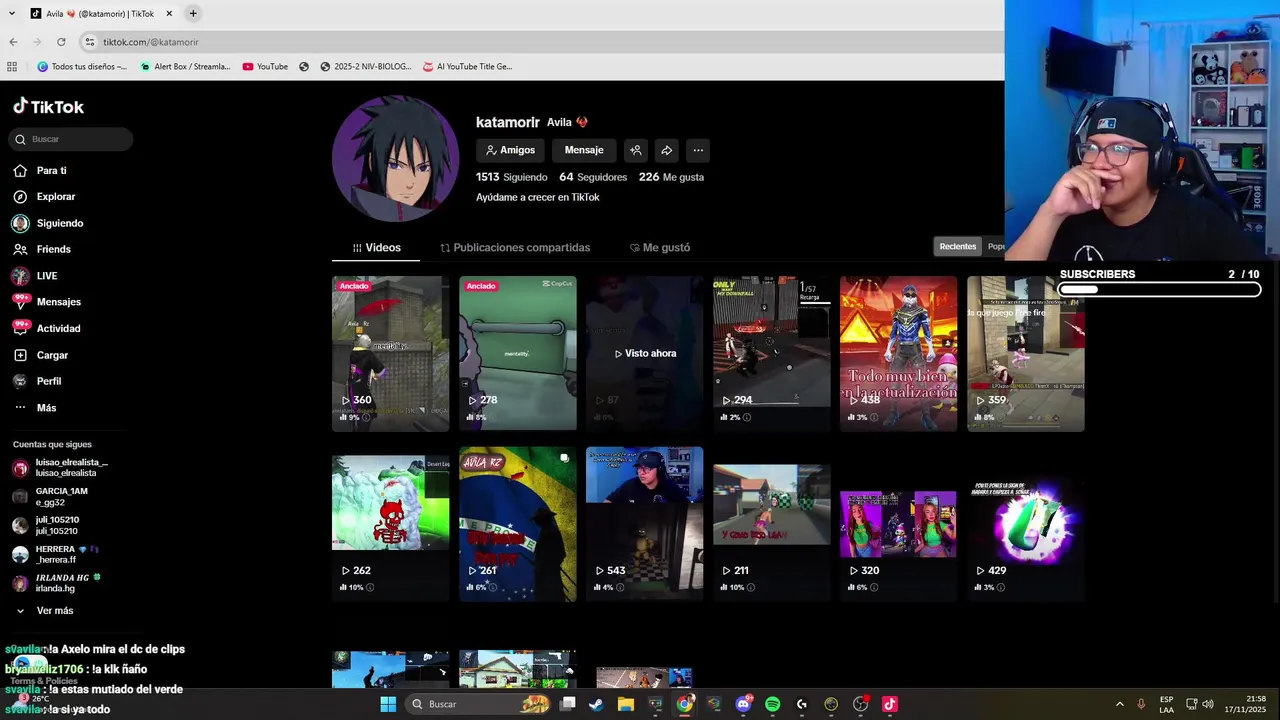Open juli_105210 followed account

tap(46, 525)
